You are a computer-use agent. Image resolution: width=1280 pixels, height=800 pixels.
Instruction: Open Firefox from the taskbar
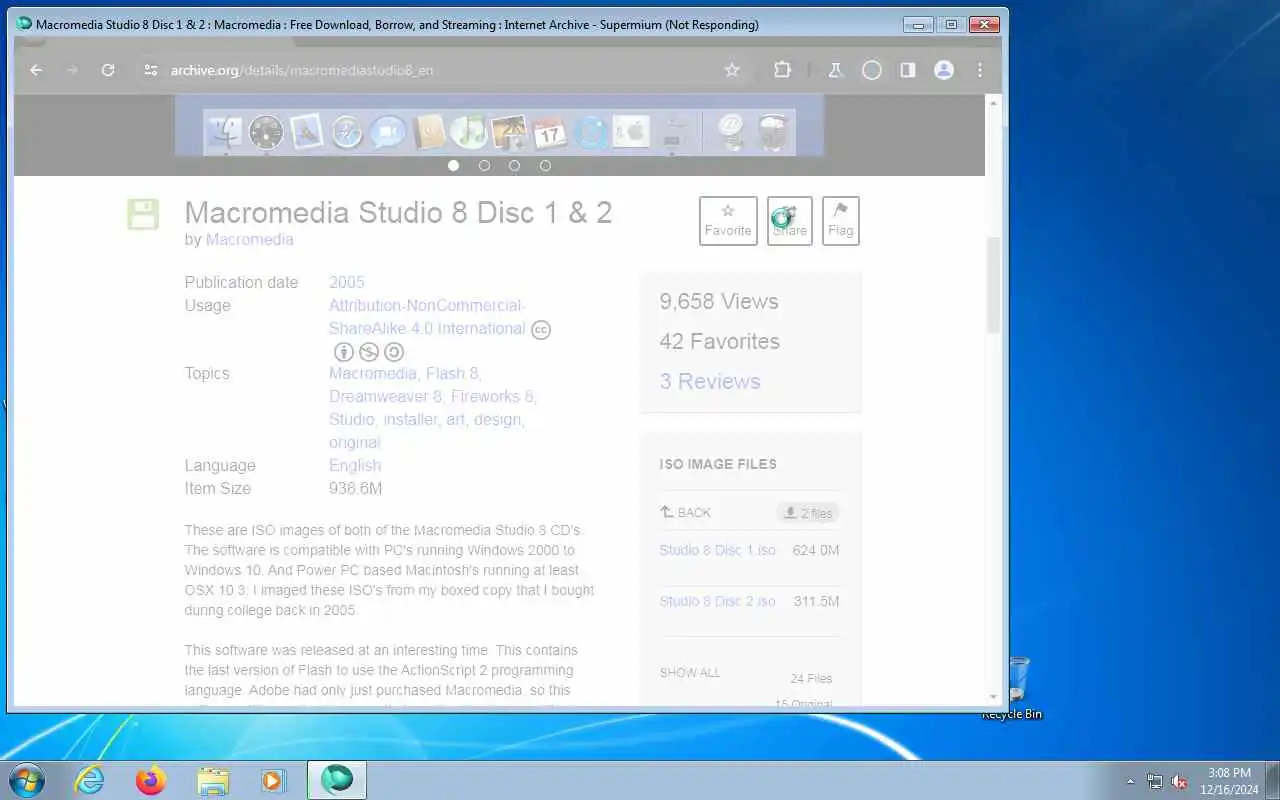tap(151, 780)
